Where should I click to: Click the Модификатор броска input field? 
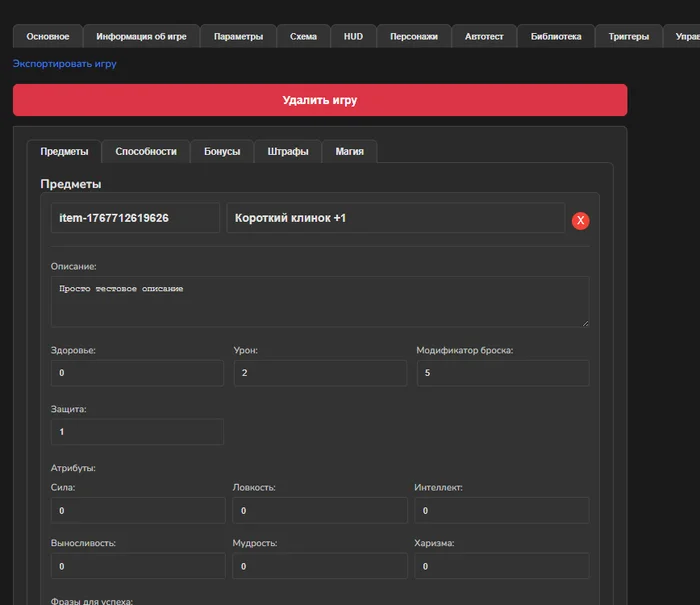pos(502,373)
